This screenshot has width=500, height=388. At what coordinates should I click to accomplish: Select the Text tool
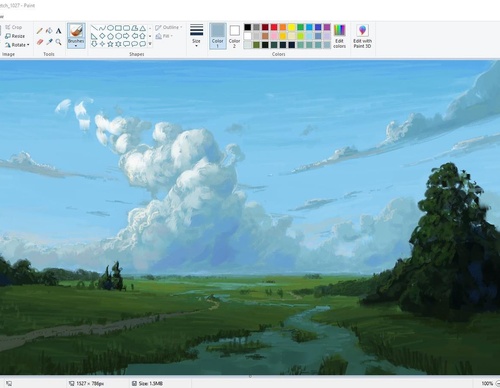click(58, 31)
